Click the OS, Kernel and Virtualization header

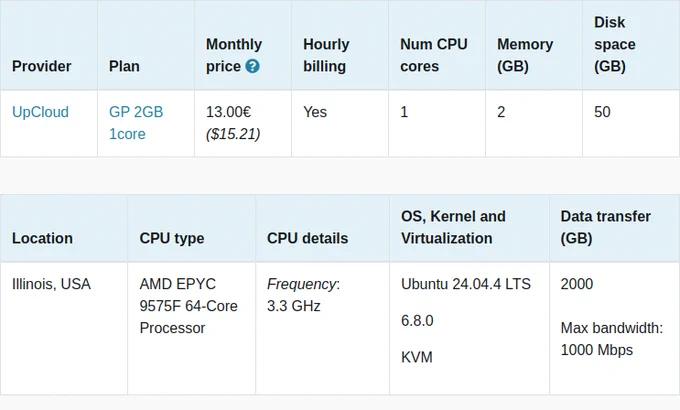pyautogui.click(x=453, y=227)
